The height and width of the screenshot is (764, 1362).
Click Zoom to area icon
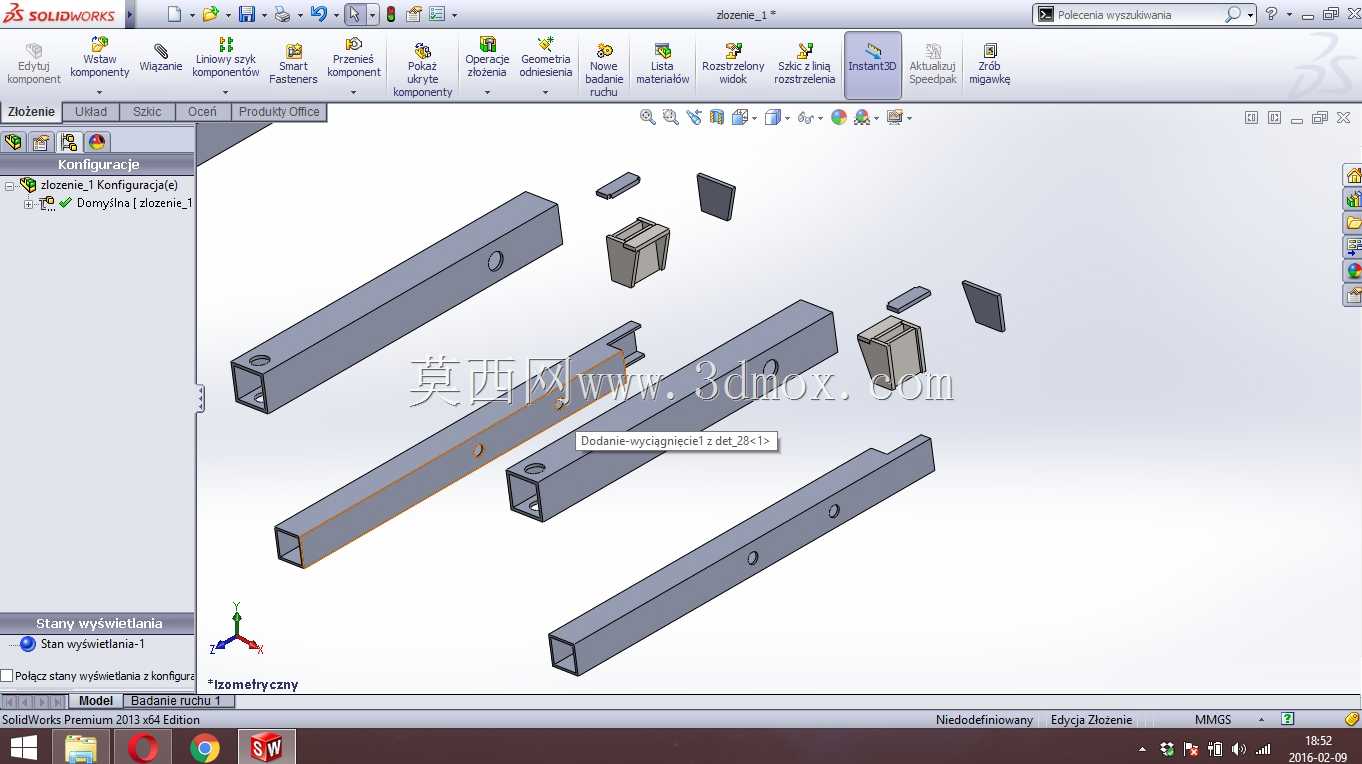[670, 117]
